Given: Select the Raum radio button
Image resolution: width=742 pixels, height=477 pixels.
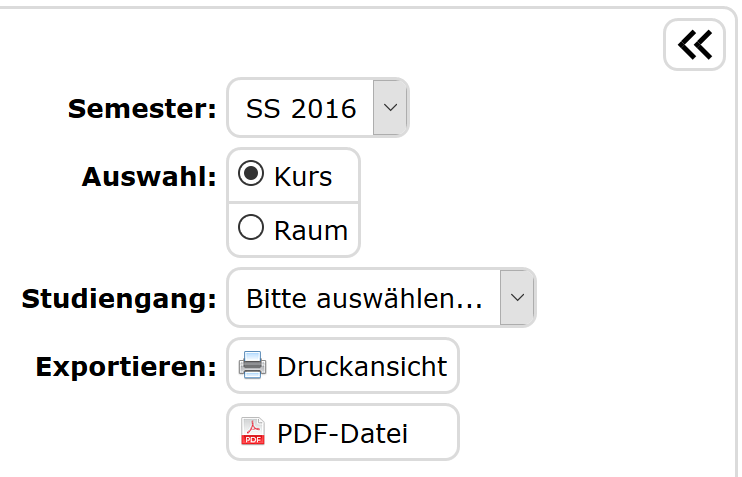Looking at the screenshot, I should tap(253, 229).
